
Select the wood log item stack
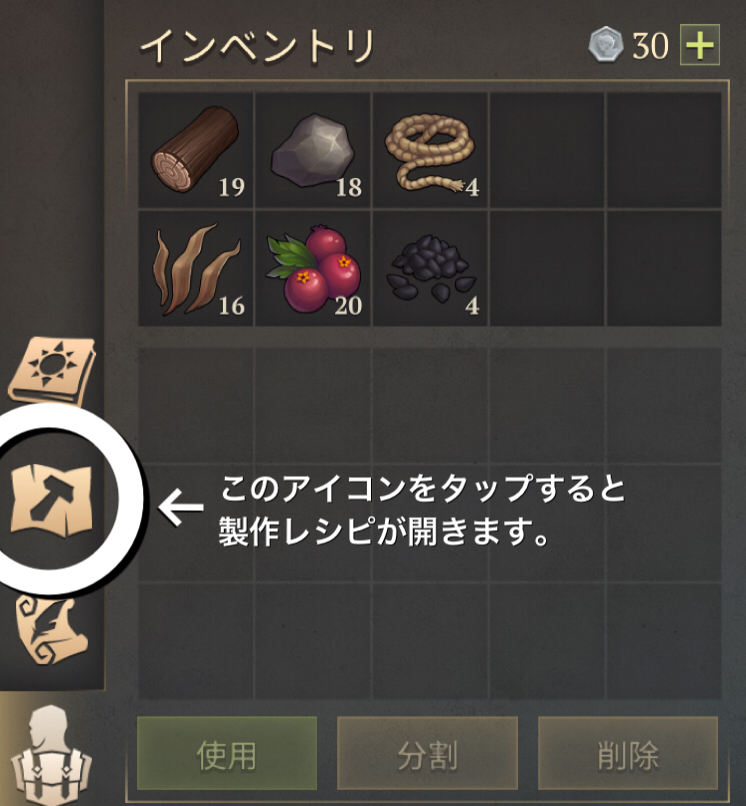[196, 150]
